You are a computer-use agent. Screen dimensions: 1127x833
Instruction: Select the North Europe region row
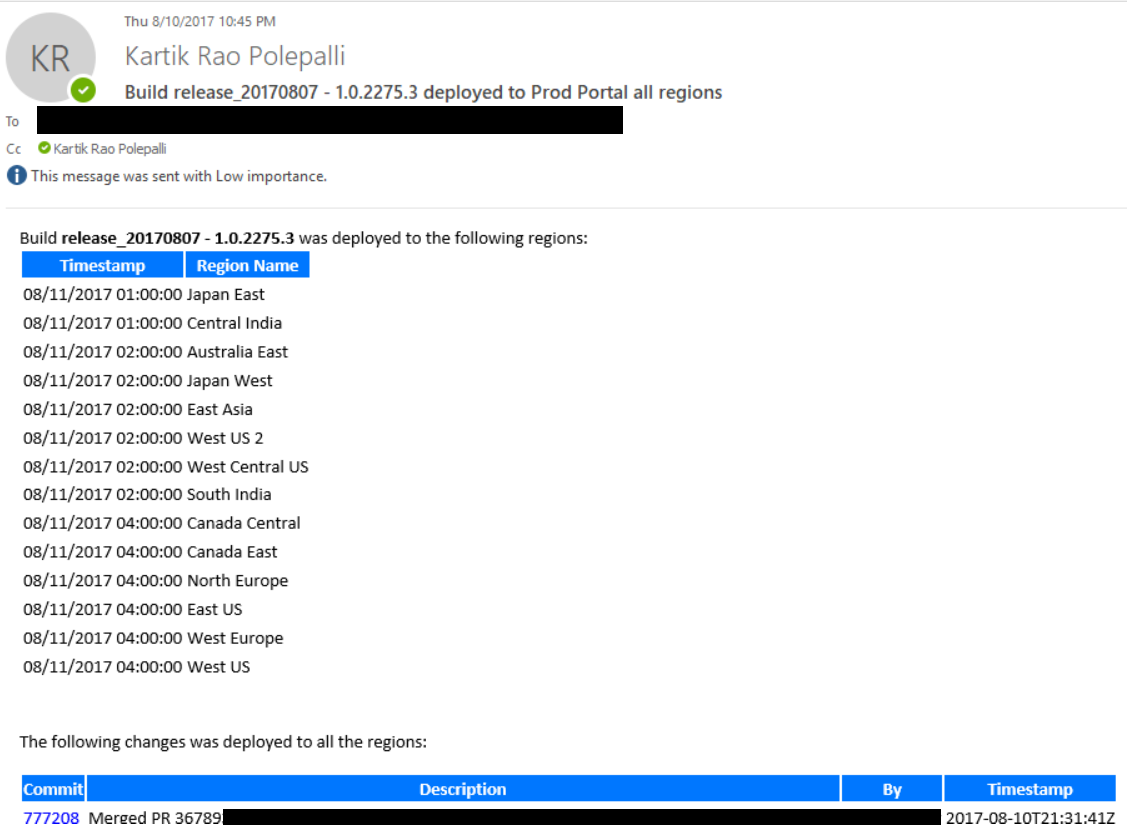pos(155,581)
